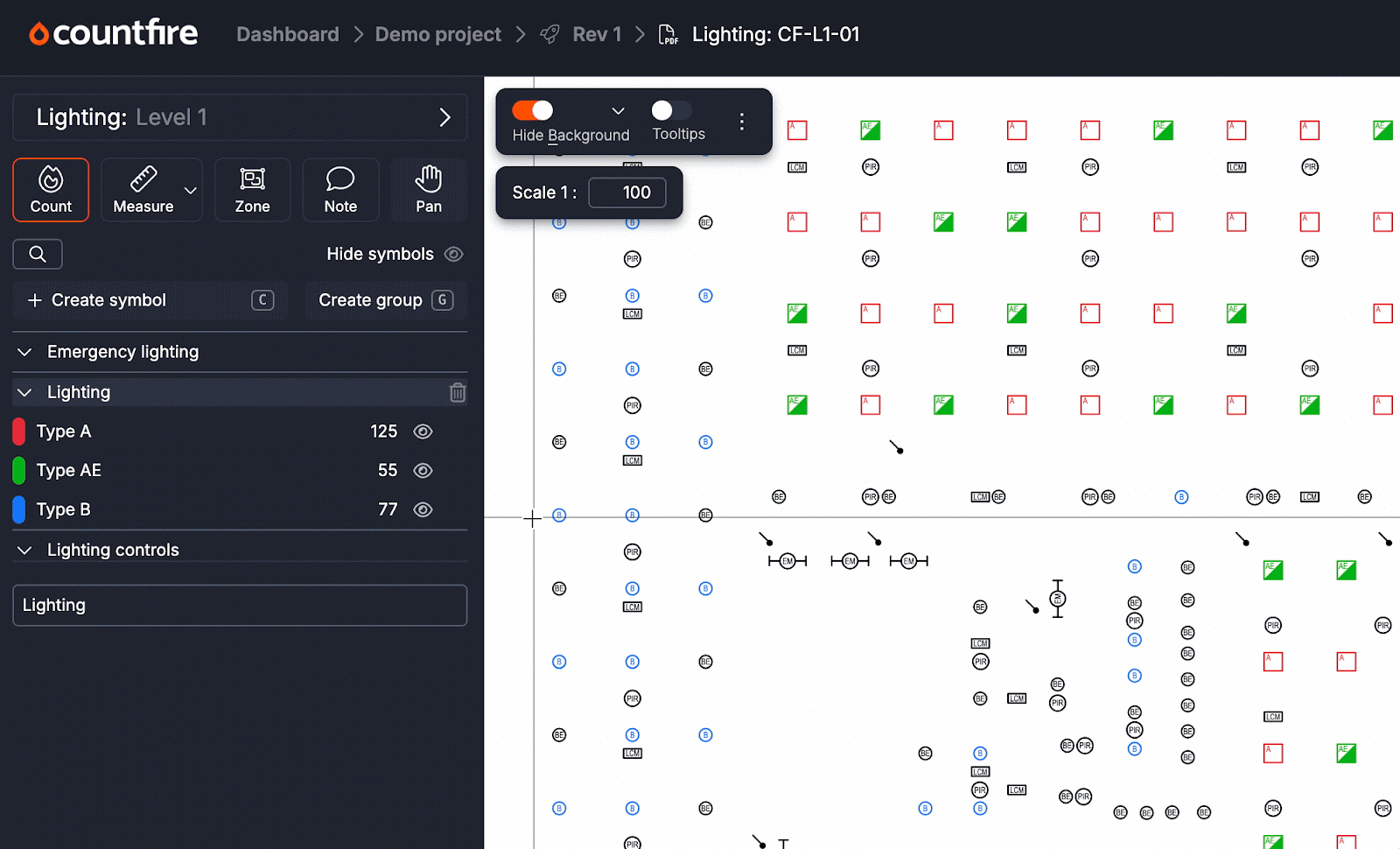1400x849 pixels.
Task: Click the Lighting: CF-L1-01 breadcrumb title
Action: coord(776,34)
